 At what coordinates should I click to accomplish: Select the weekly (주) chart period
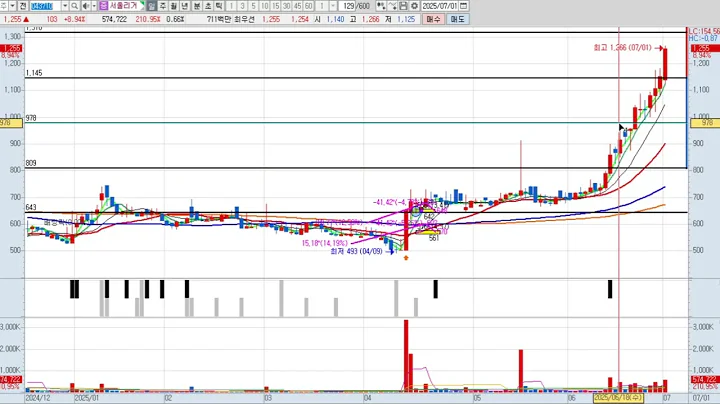click(163, 6)
